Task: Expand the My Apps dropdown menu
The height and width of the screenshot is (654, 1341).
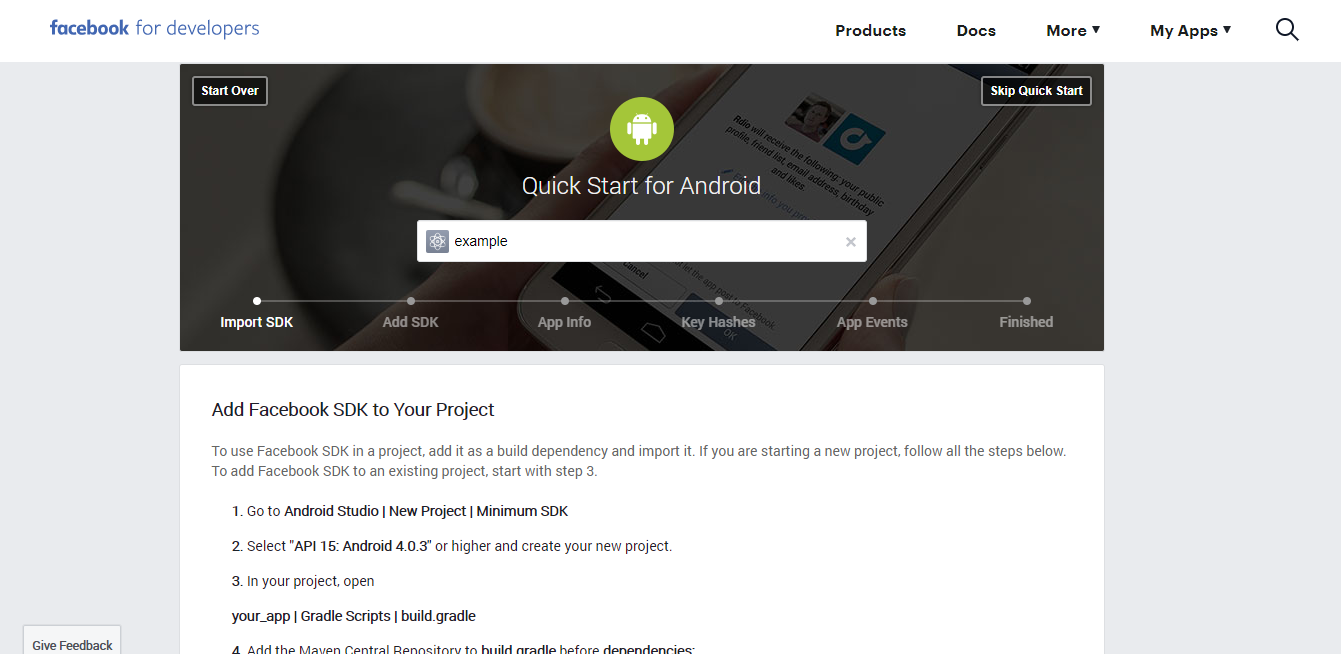Action: point(1190,30)
